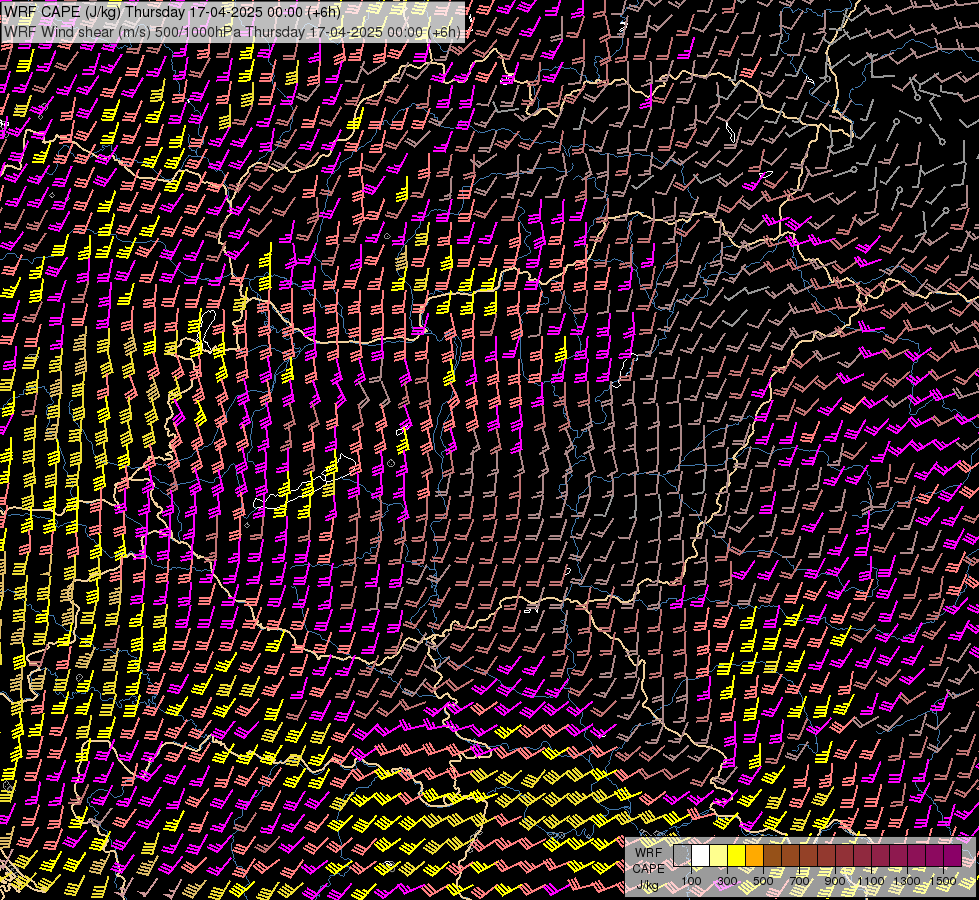Click the '500' legend tick label
Screen dimensions: 979x900
coord(763,881)
